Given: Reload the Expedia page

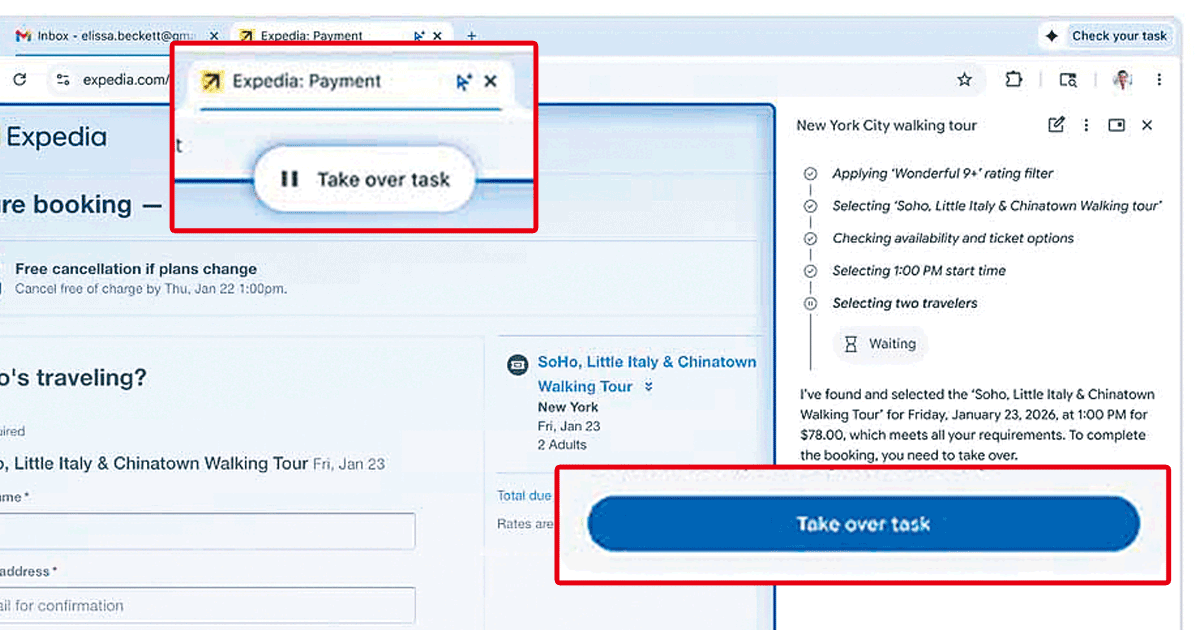Looking at the screenshot, I should 19,80.
